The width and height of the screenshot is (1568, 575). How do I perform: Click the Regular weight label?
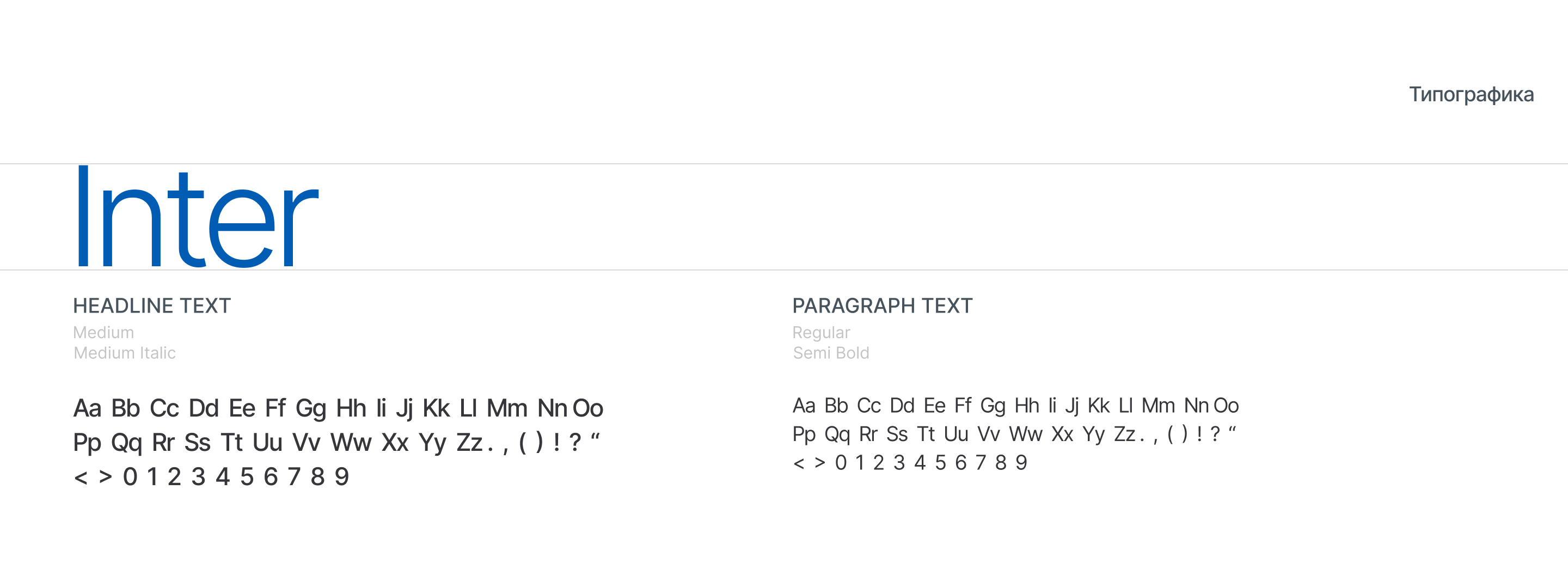click(x=820, y=332)
